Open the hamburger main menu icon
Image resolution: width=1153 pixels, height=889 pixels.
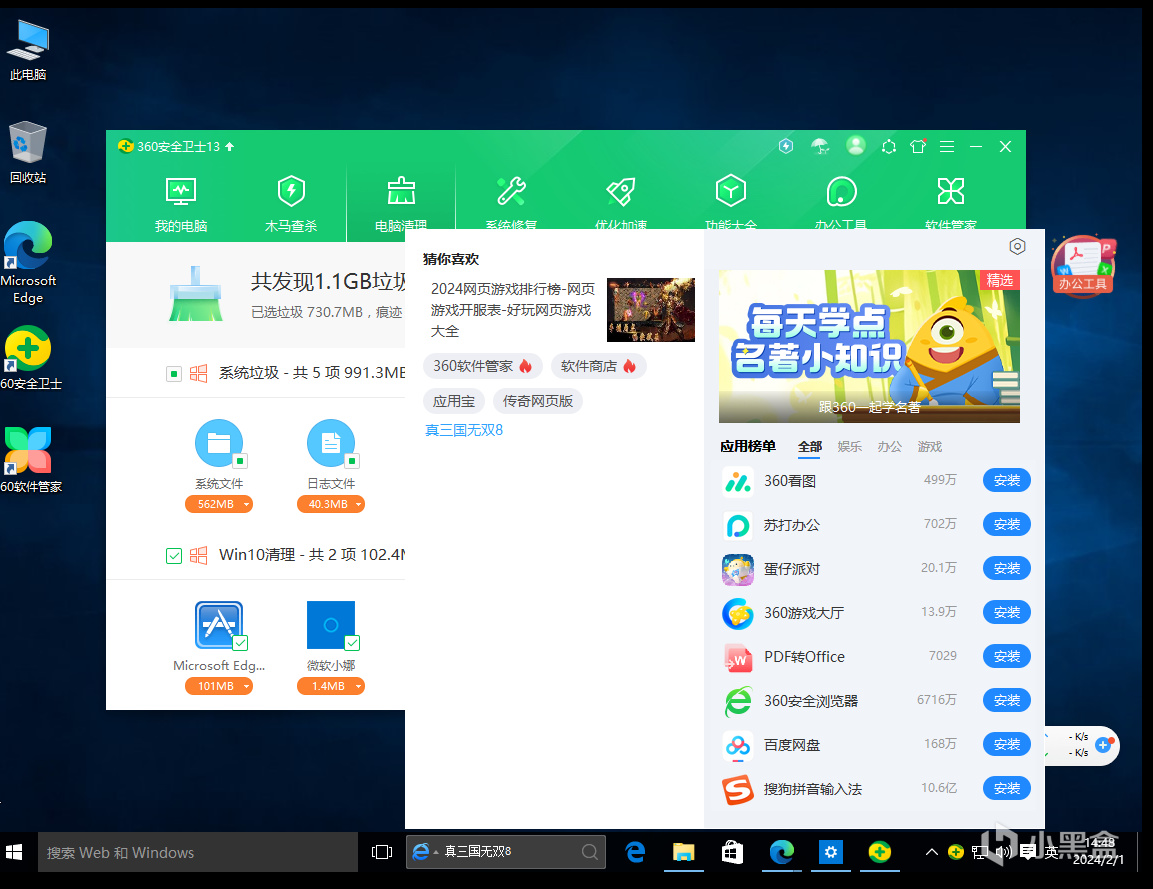click(947, 146)
